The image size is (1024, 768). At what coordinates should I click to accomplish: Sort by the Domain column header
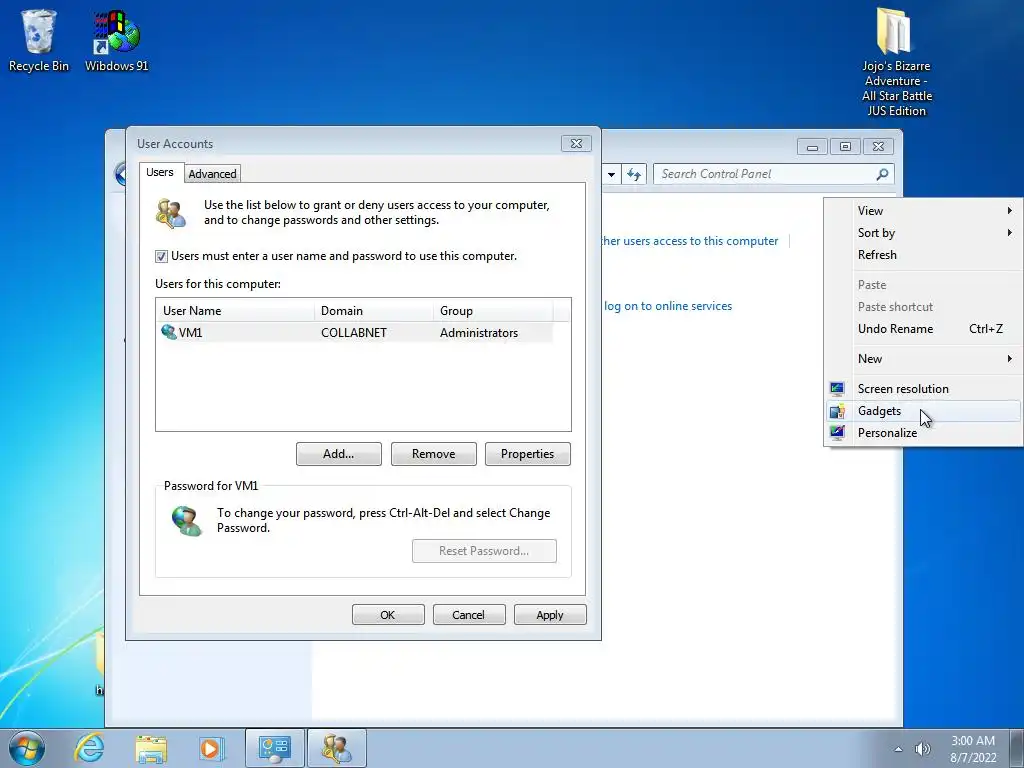(374, 311)
